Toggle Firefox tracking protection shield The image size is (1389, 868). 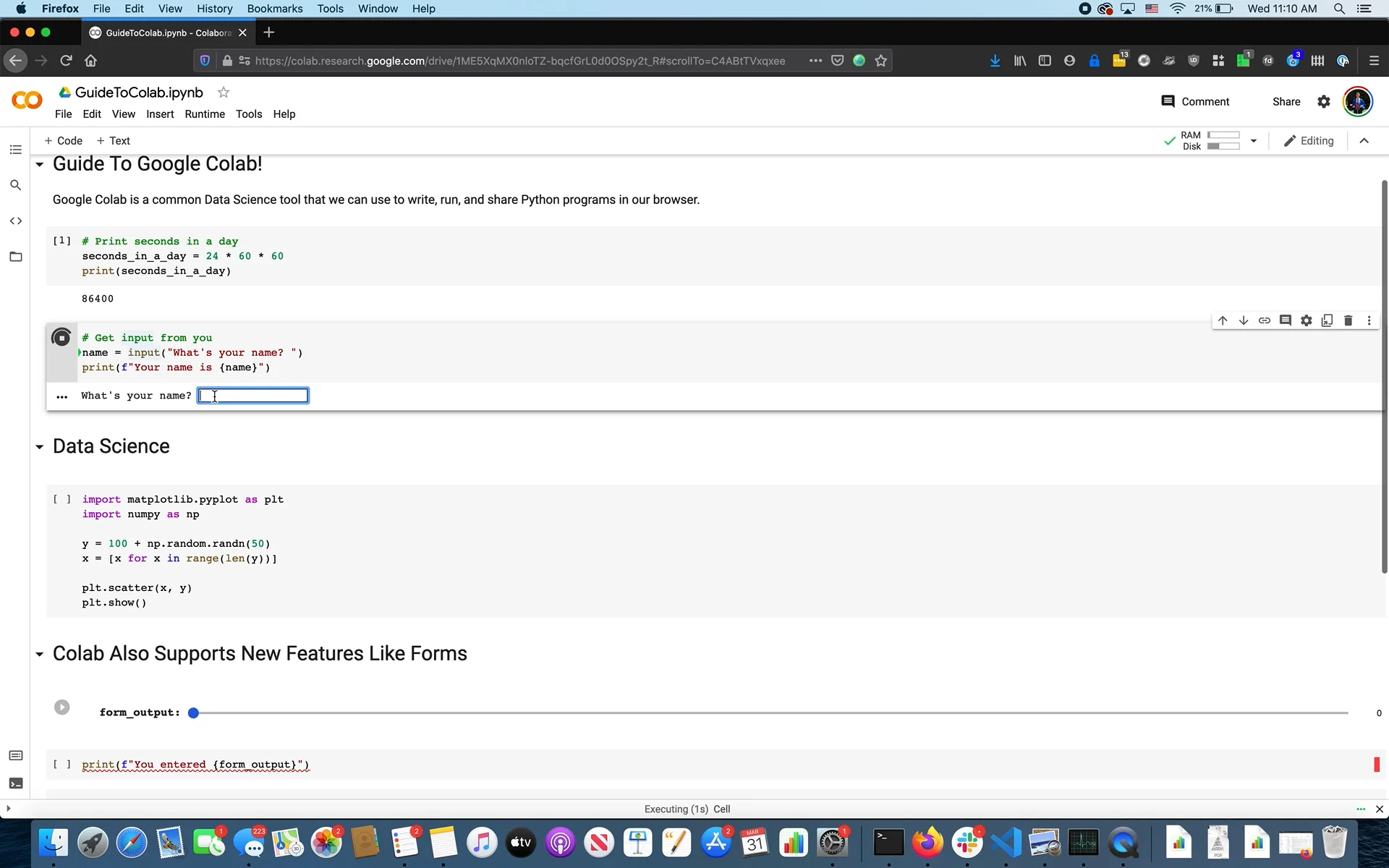tap(205, 61)
